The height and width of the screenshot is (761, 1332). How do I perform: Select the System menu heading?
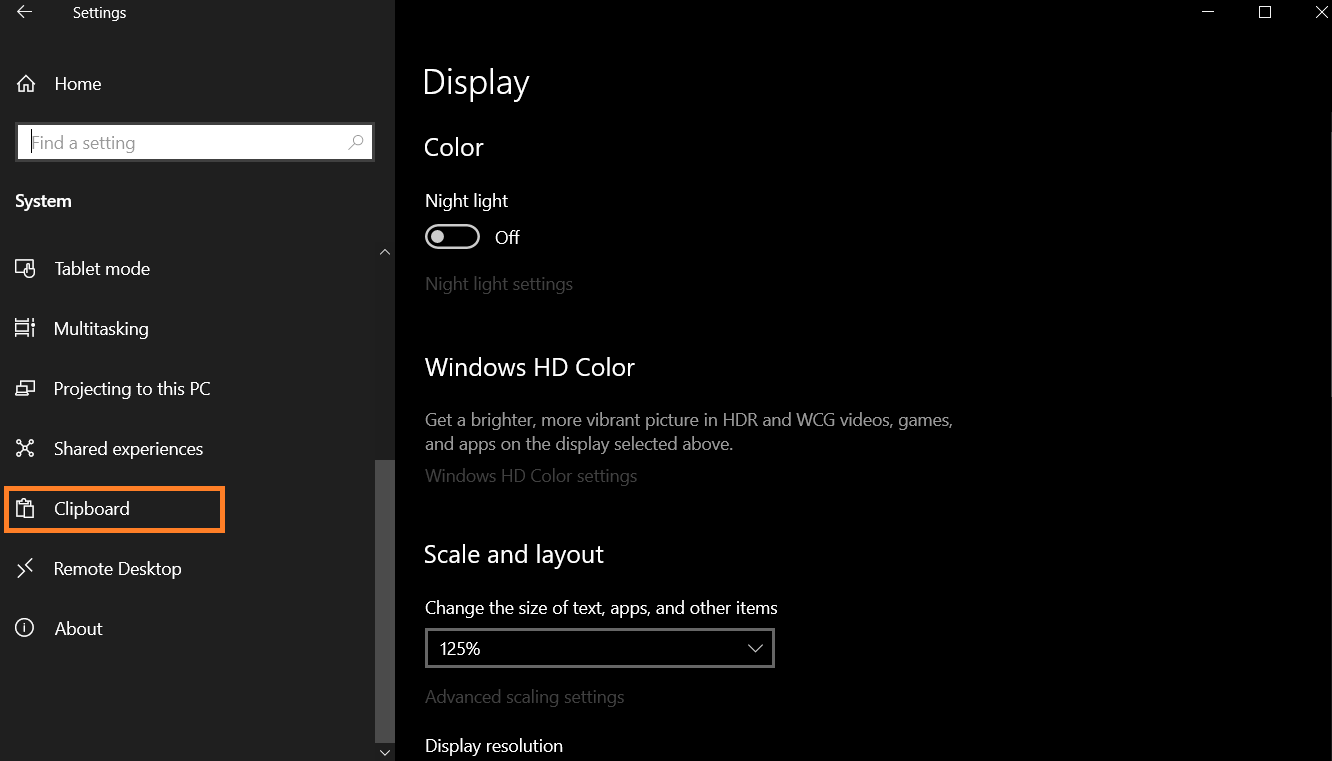(43, 200)
